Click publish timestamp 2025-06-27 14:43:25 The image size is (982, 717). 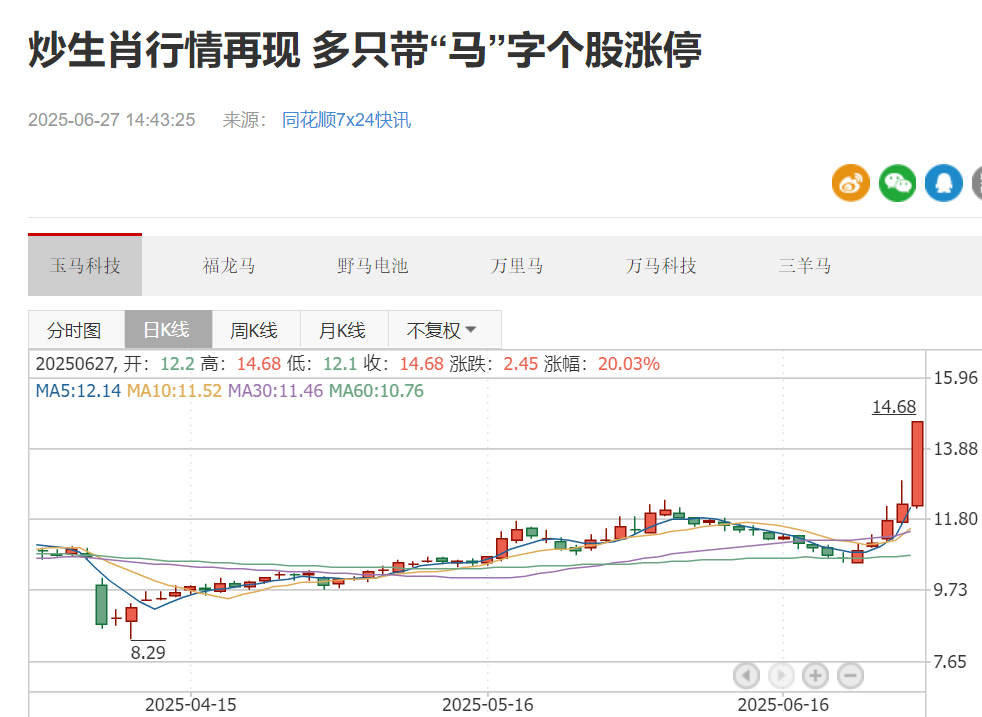pyautogui.click(x=111, y=120)
